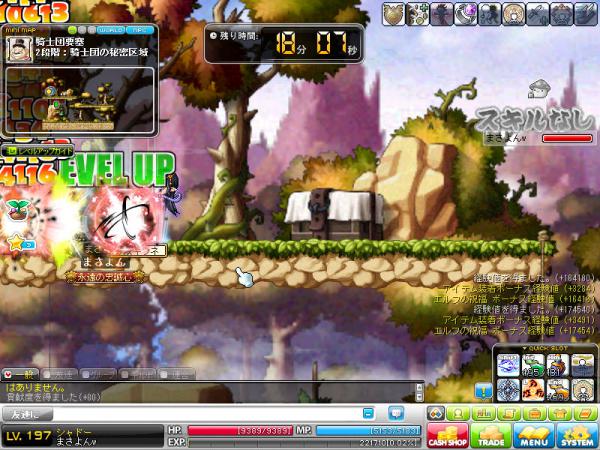The width and height of the screenshot is (600, 450).
Task: Use the orange kanji quick slot skill
Action: [x=533, y=390]
